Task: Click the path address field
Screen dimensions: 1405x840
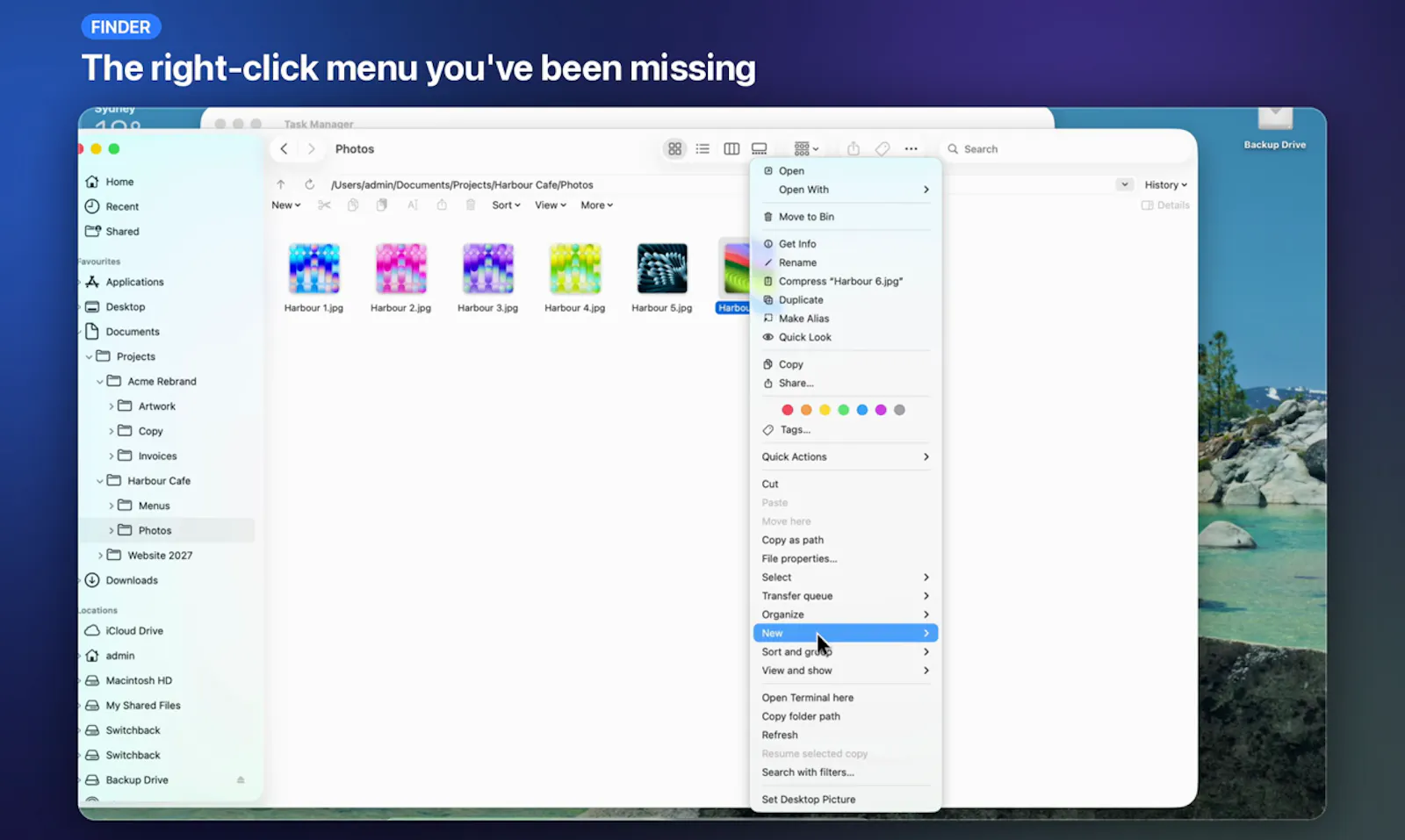Action: [x=720, y=184]
